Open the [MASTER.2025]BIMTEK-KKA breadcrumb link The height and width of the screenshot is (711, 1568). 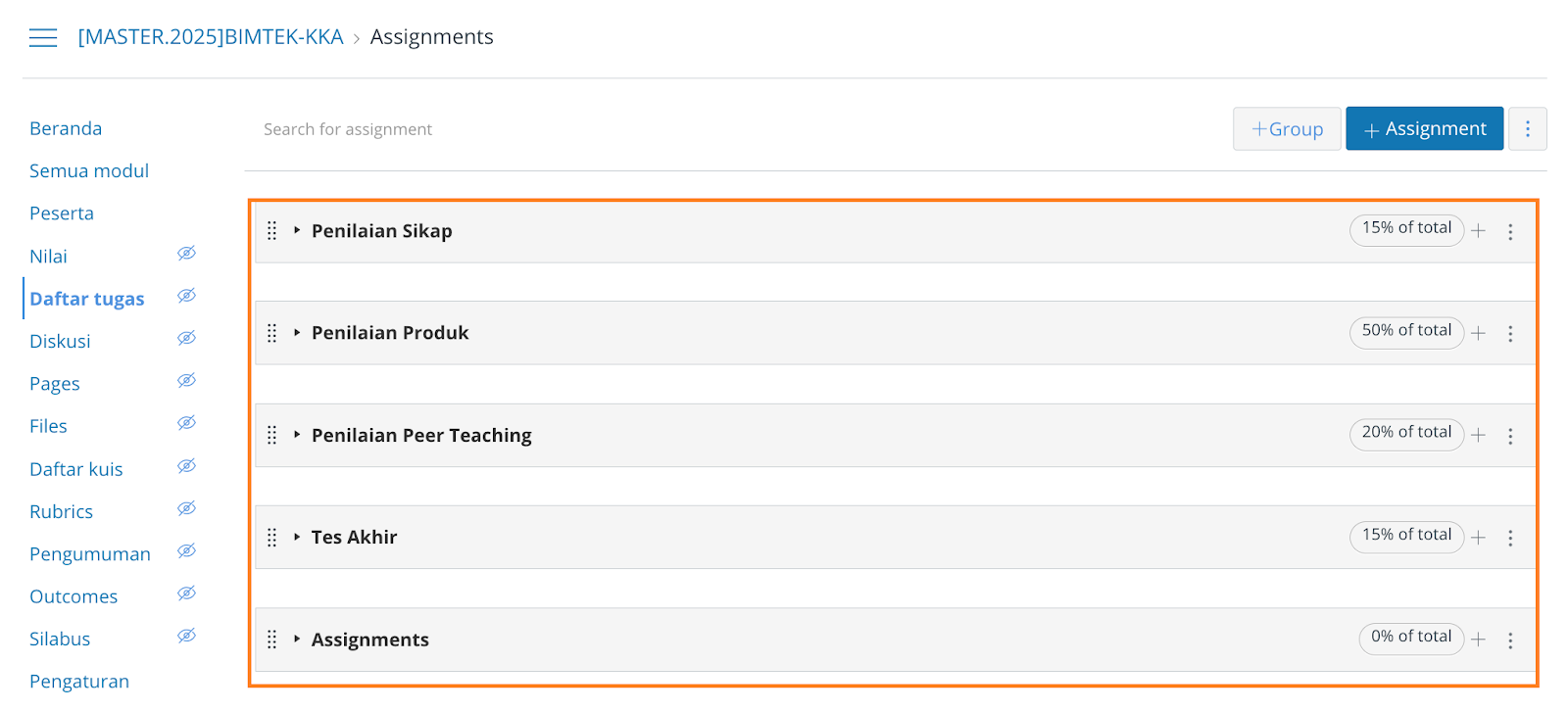(211, 37)
